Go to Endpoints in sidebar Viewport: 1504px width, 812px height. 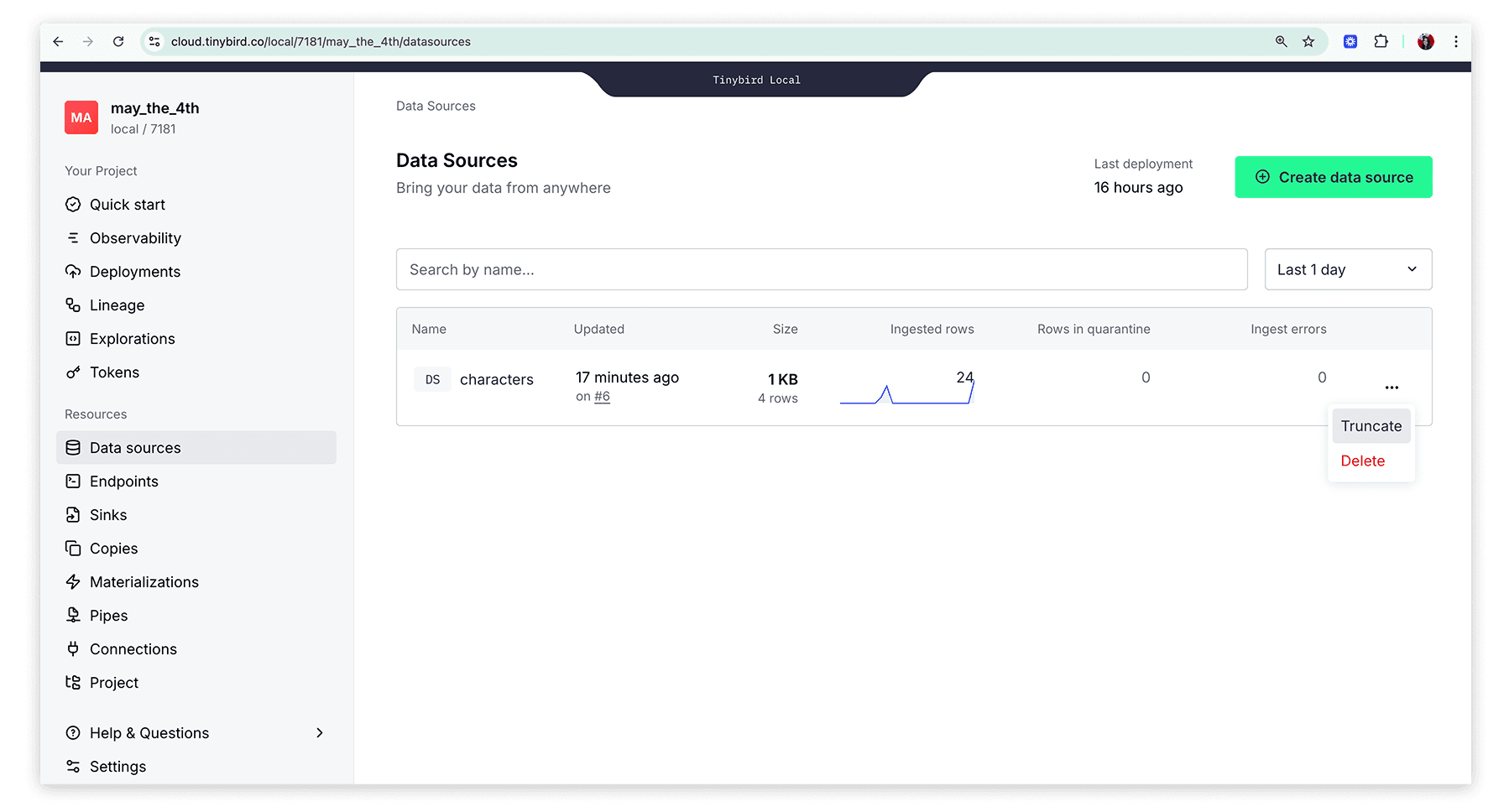[124, 481]
